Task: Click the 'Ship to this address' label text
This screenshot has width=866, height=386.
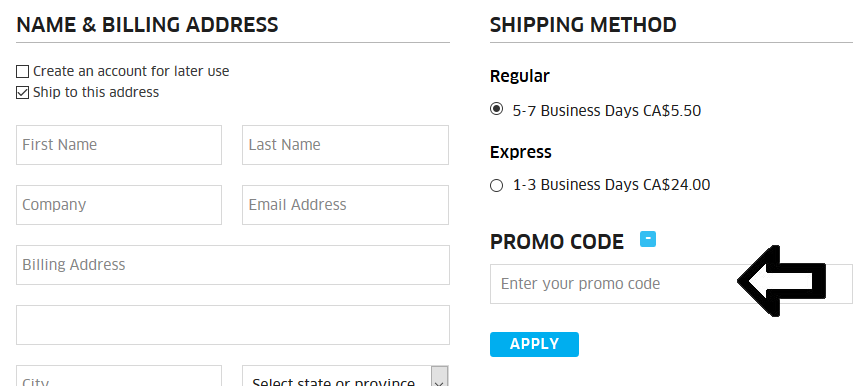Action: coord(96,92)
